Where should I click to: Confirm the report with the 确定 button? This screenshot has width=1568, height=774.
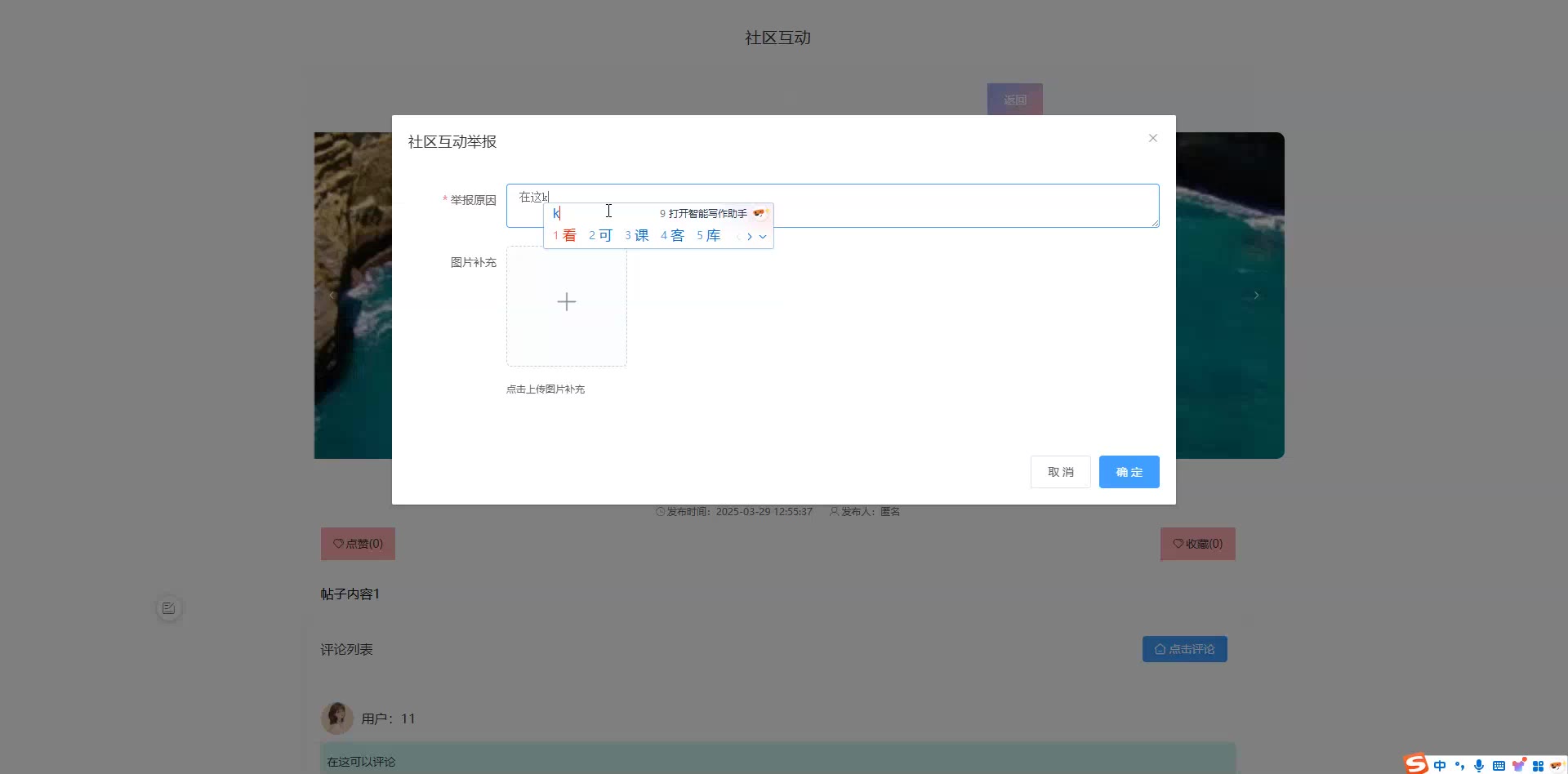point(1129,472)
